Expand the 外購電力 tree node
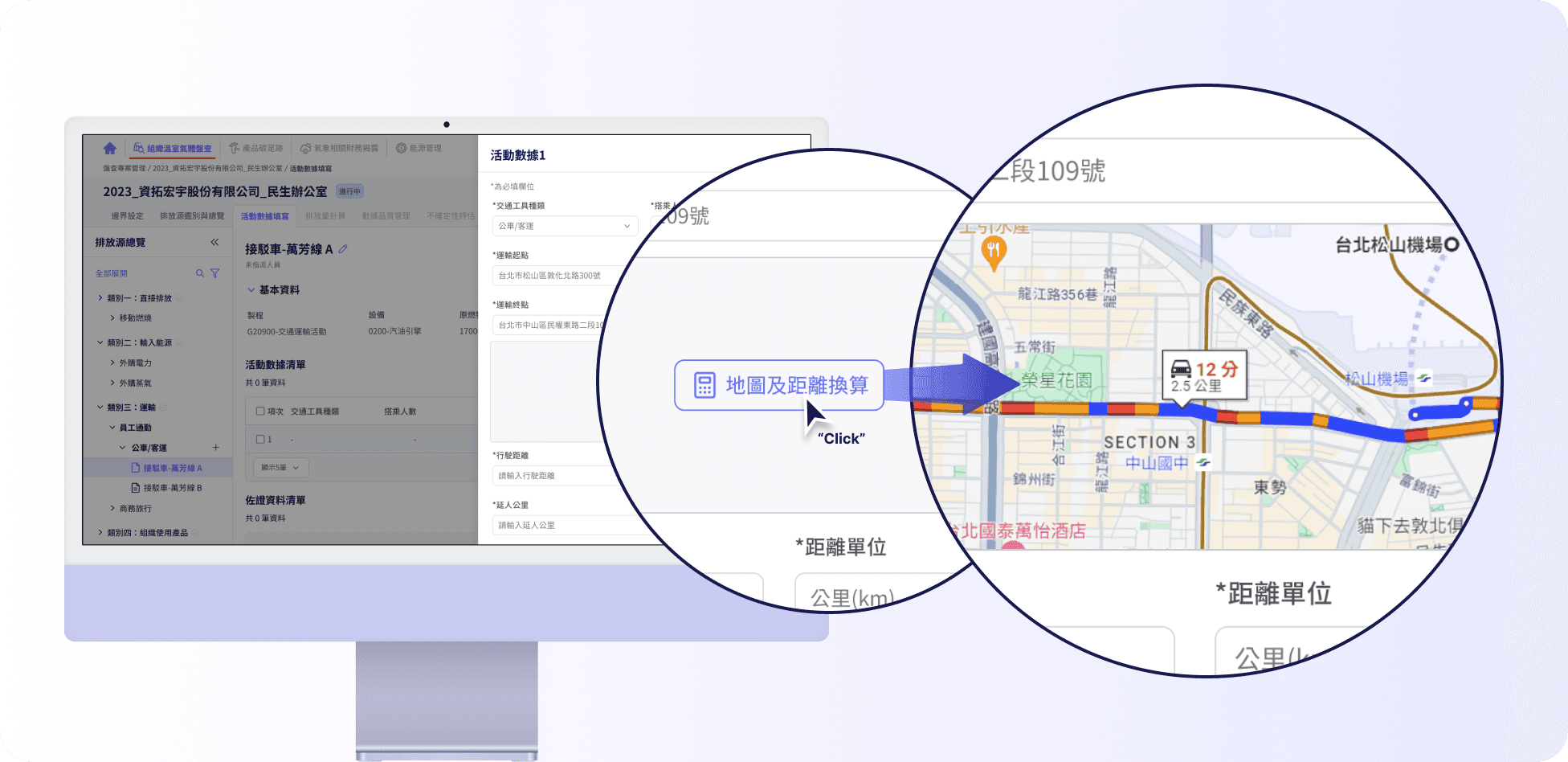The height and width of the screenshot is (762, 1568). (112, 363)
